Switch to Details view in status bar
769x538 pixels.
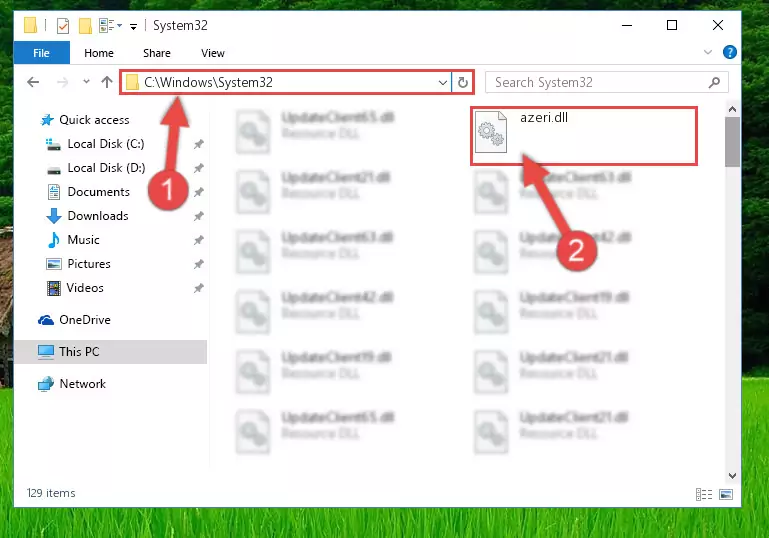[x=704, y=494]
